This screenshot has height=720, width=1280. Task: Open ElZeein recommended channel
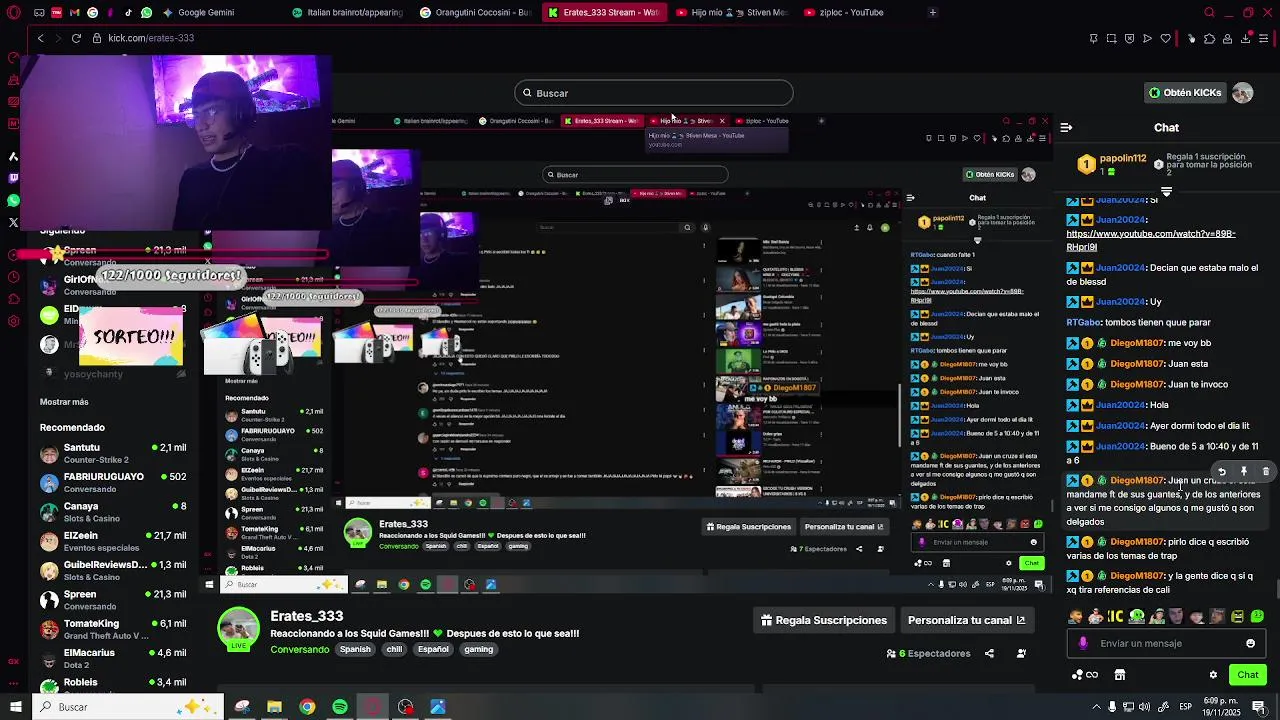coord(112,541)
